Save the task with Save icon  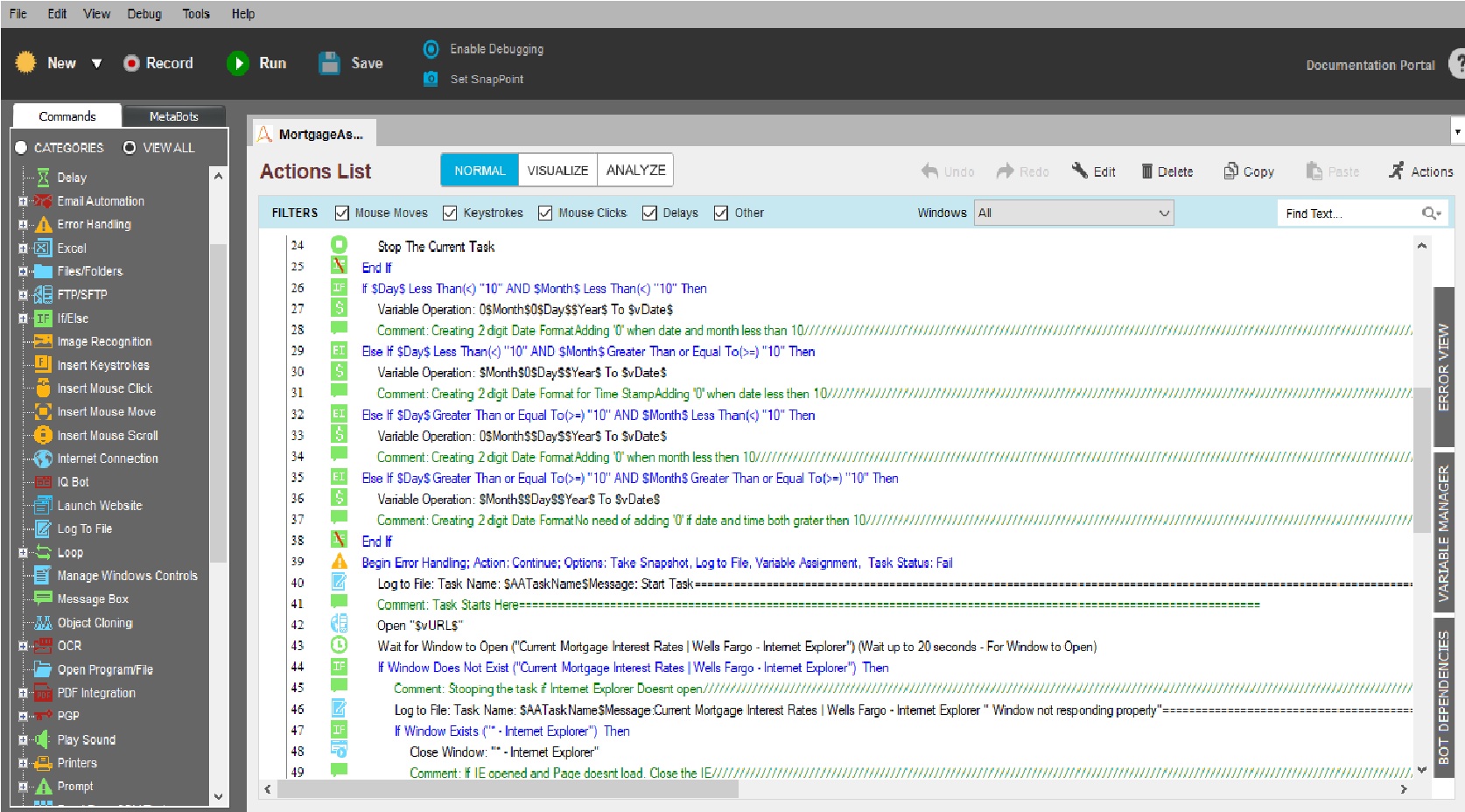tap(329, 63)
